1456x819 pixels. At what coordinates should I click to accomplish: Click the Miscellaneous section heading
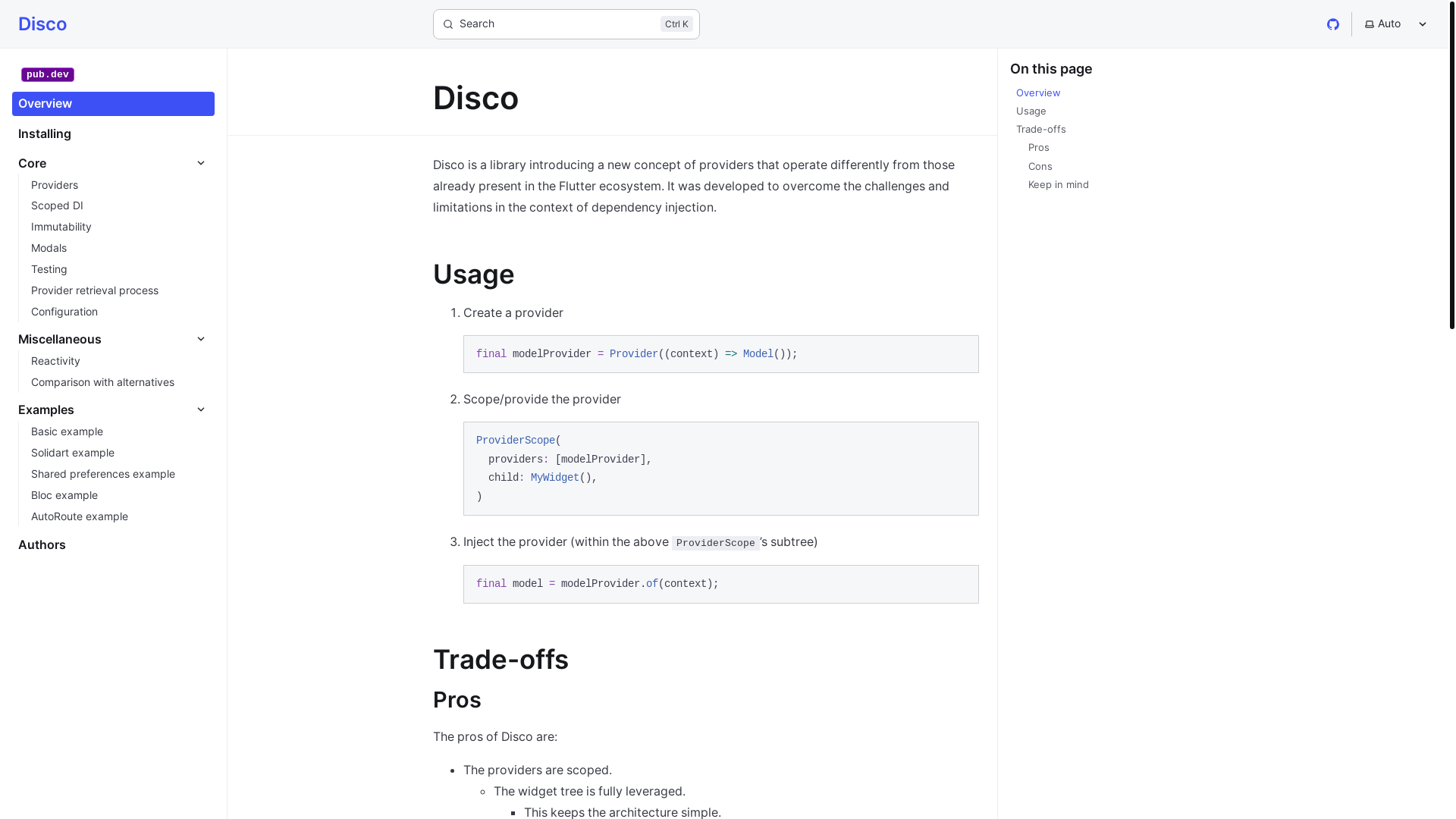pyautogui.click(x=60, y=339)
